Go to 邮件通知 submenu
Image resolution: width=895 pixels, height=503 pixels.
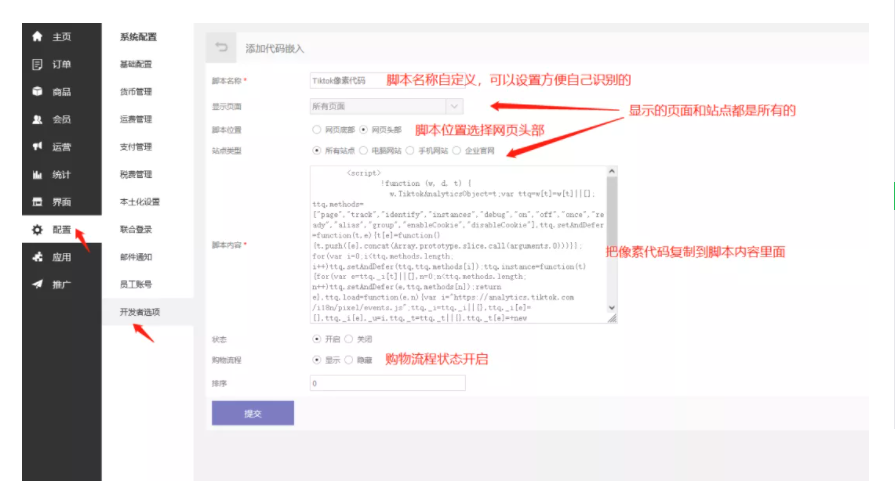point(136,257)
